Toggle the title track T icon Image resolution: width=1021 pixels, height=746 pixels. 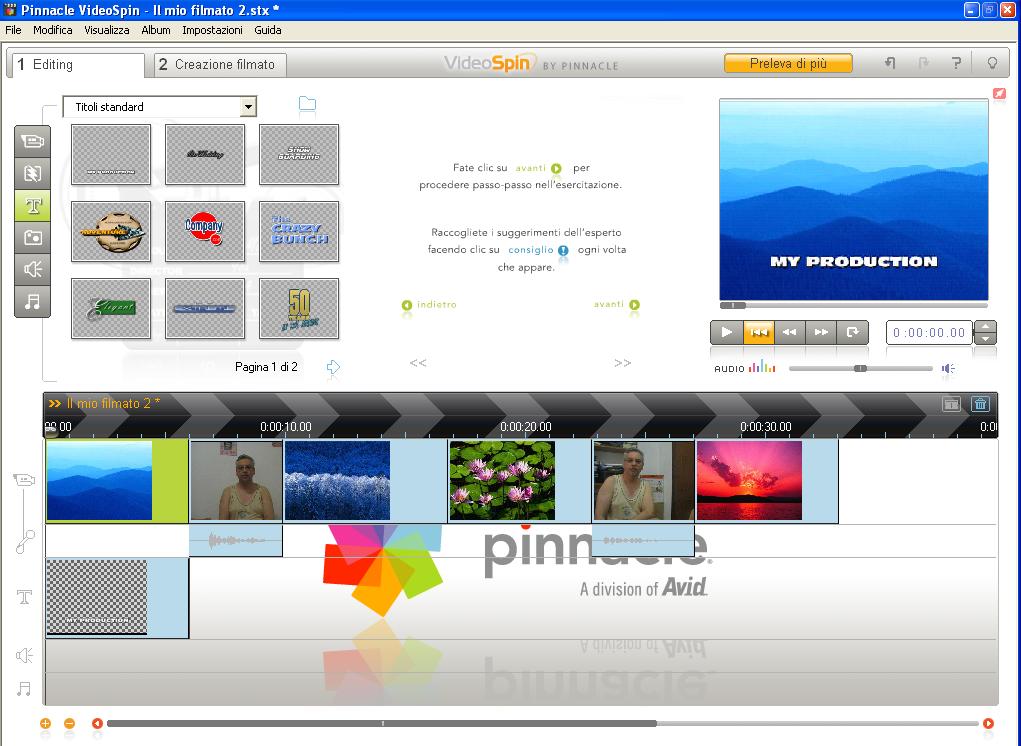point(24,597)
